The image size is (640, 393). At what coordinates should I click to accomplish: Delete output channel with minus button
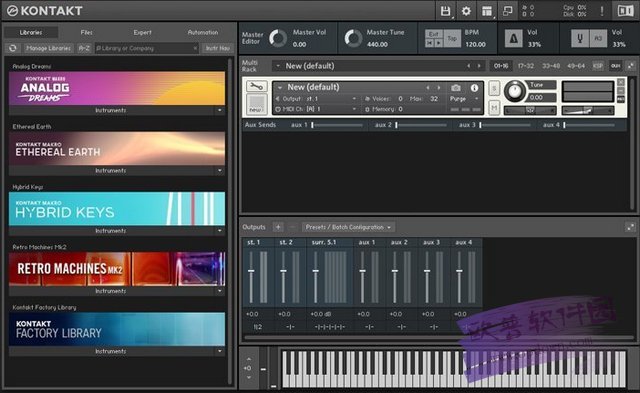coord(292,227)
